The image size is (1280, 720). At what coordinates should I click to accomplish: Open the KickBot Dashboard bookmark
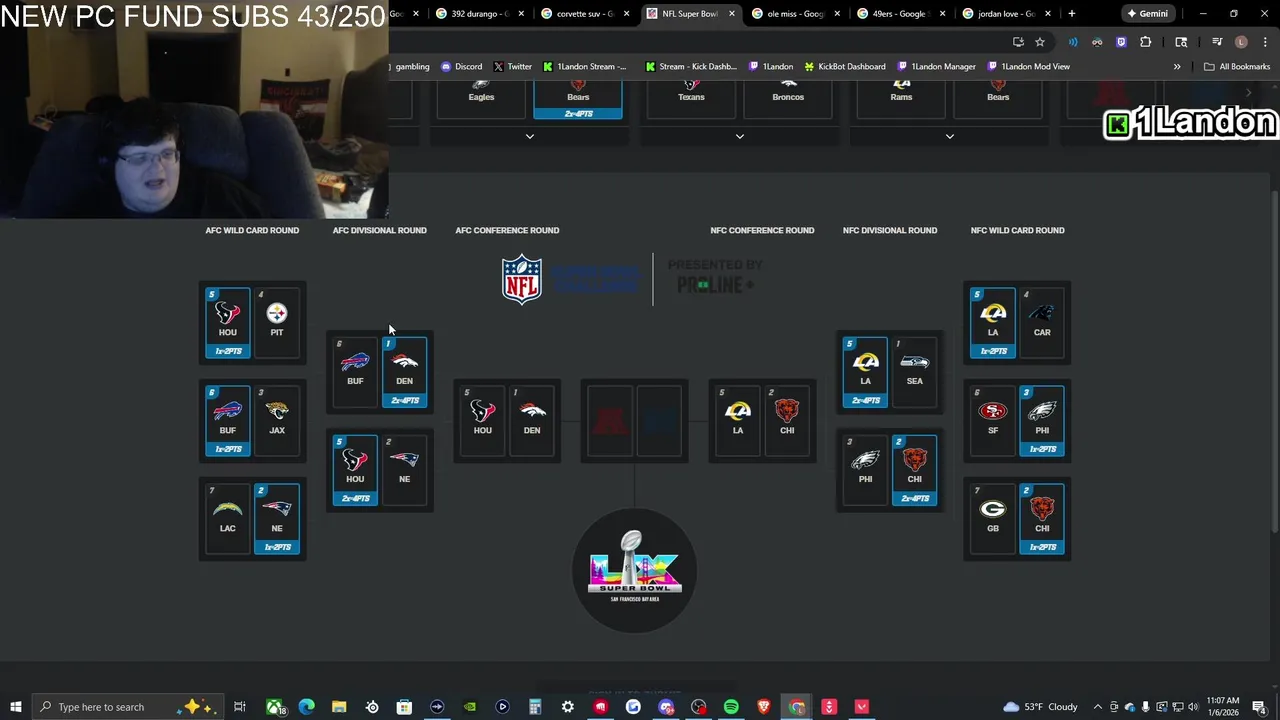point(845,67)
